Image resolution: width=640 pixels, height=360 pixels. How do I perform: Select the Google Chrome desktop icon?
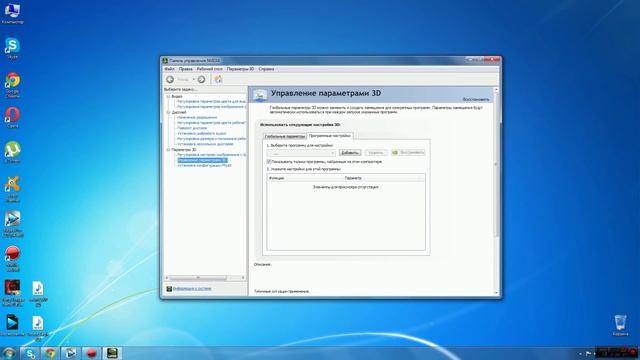coord(12,85)
